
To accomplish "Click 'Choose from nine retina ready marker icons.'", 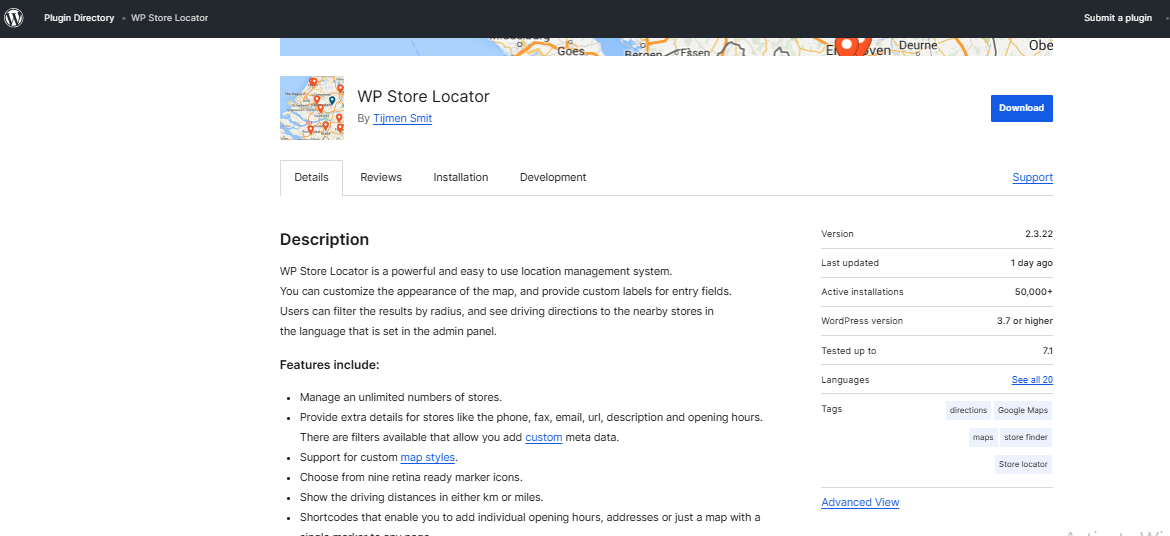I will pyautogui.click(x=411, y=477).
